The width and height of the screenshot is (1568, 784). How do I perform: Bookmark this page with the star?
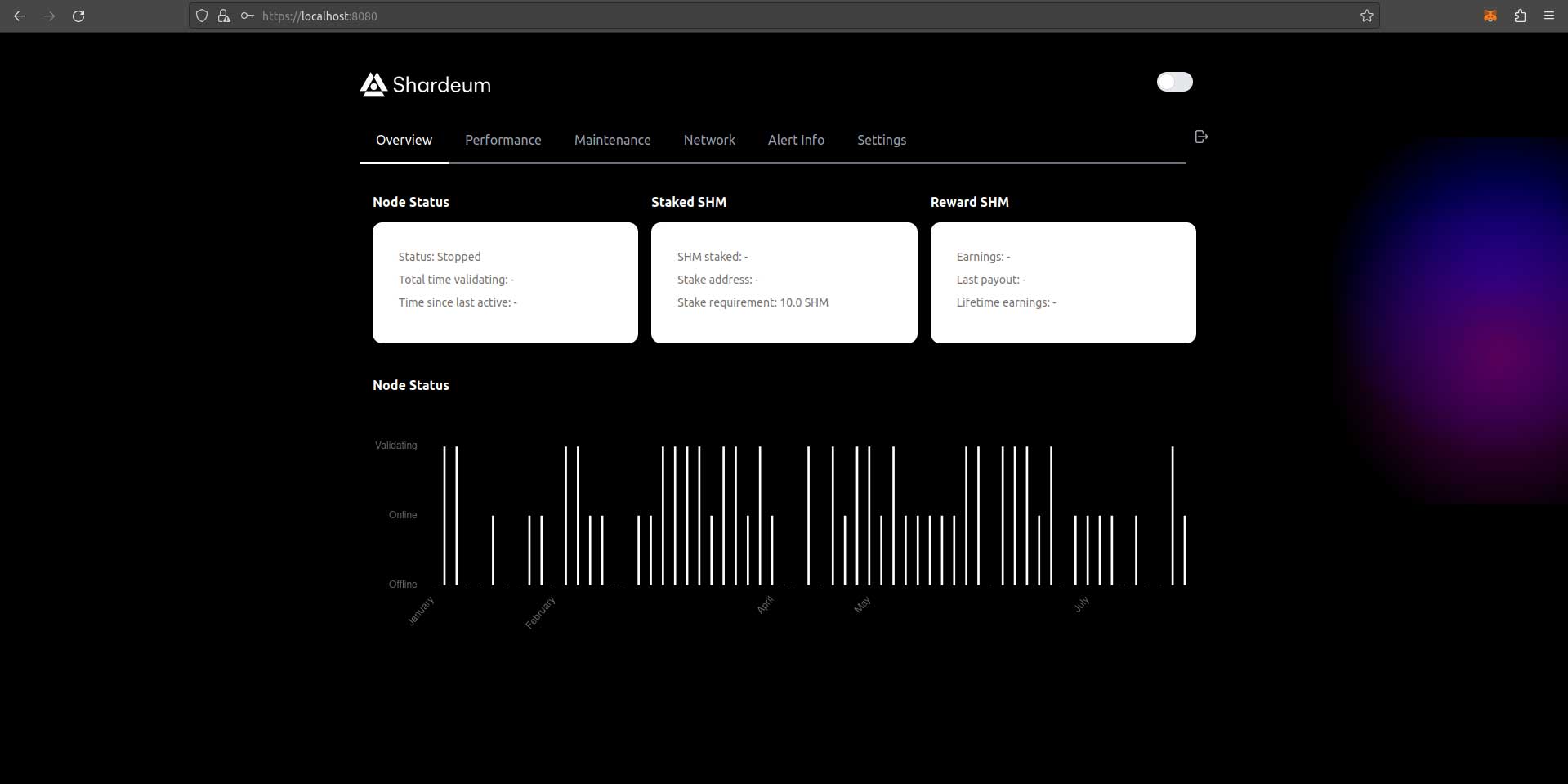tap(1366, 16)
